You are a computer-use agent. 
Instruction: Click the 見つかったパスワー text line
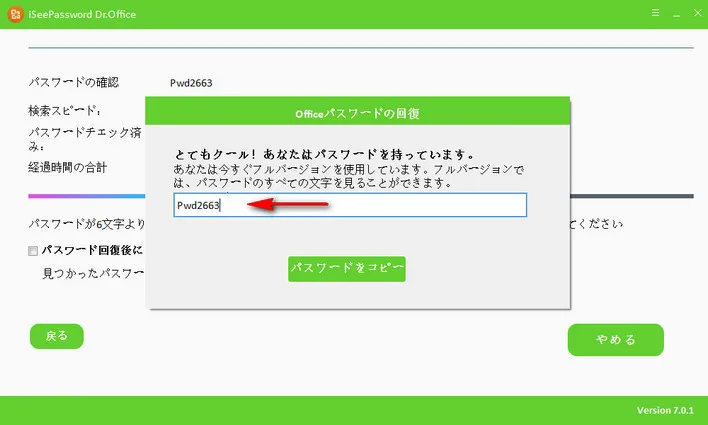93,273
